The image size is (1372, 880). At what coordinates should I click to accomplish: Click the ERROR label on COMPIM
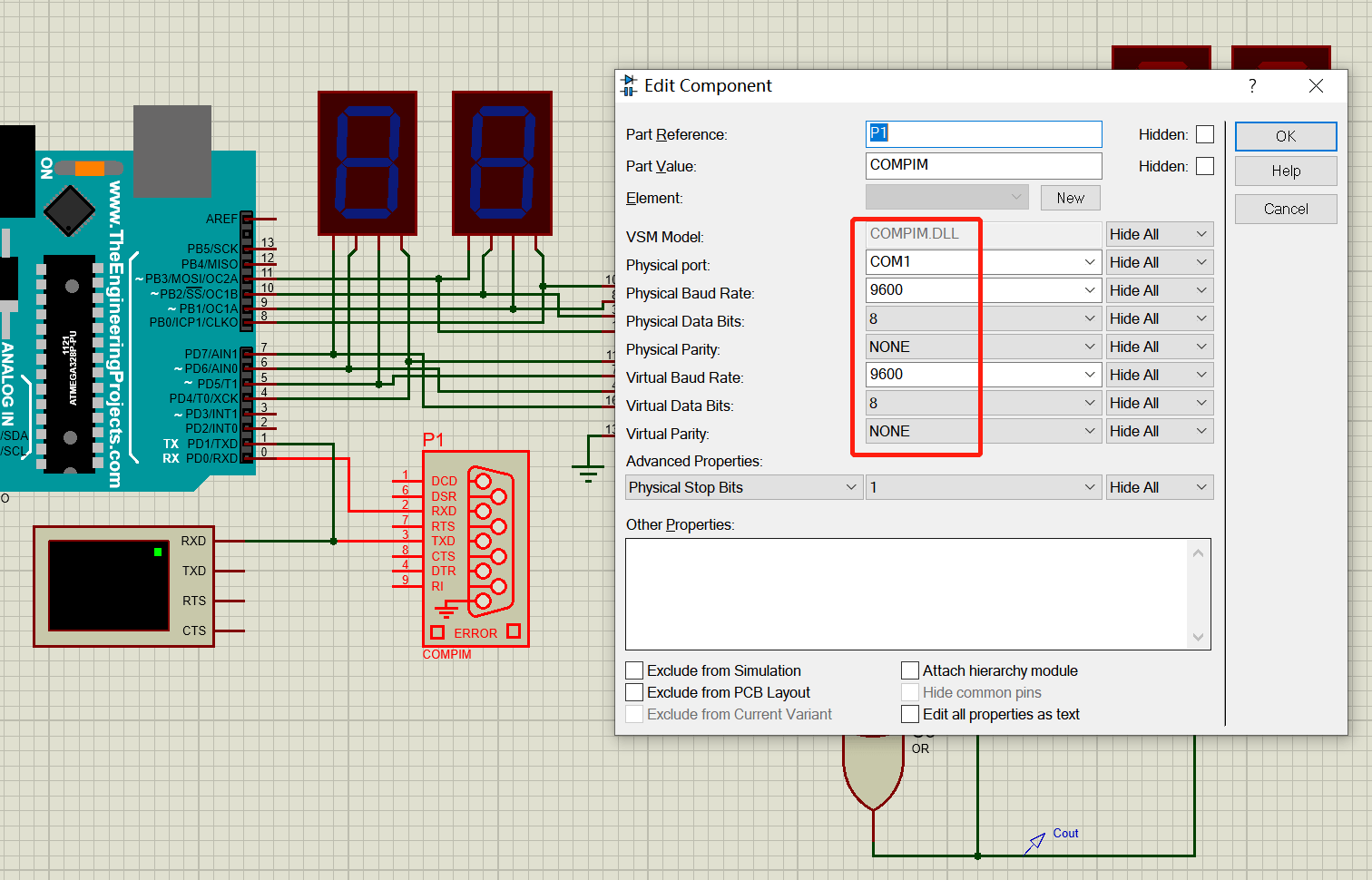[475, 633]
